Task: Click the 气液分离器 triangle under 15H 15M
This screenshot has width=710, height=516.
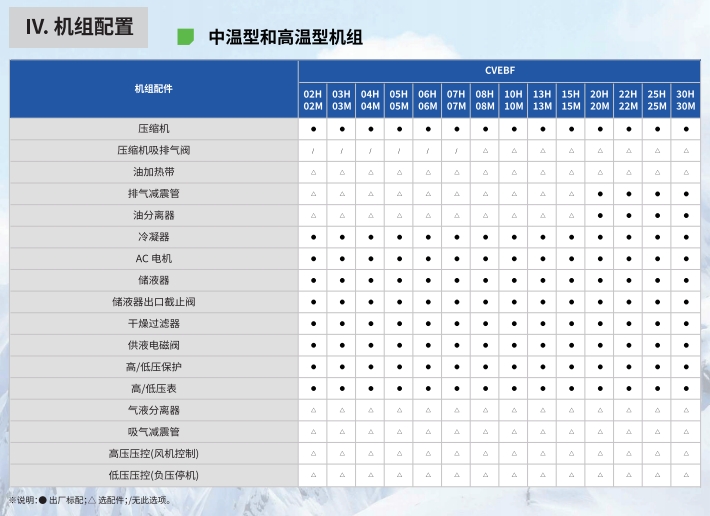Action: [x=571, y=410]
